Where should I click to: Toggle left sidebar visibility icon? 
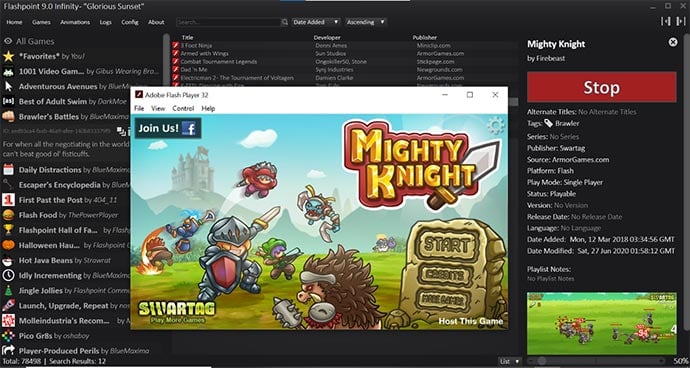coord(665,22)
